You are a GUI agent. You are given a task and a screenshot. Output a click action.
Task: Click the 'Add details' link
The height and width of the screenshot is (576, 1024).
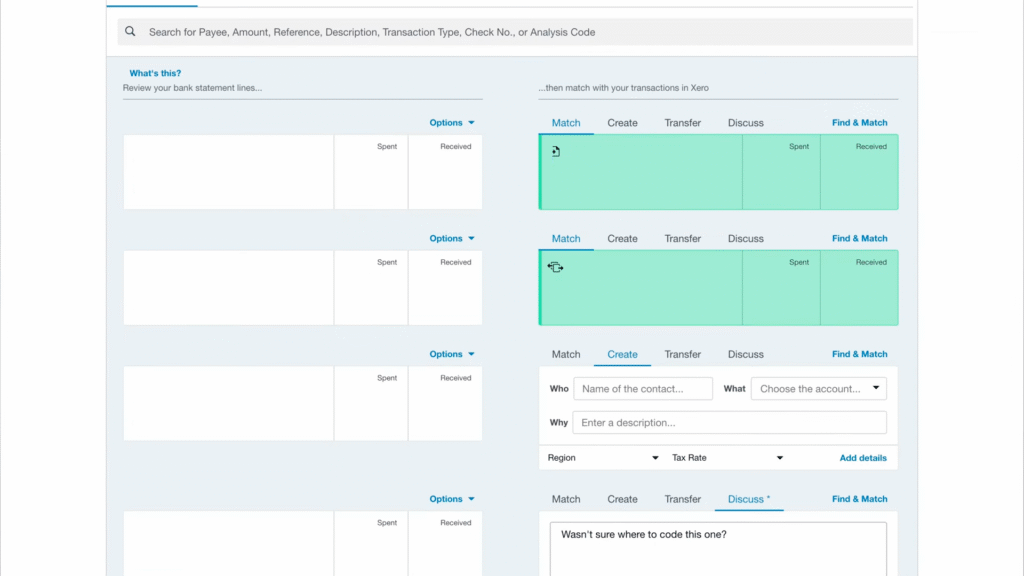coord(862,458)
